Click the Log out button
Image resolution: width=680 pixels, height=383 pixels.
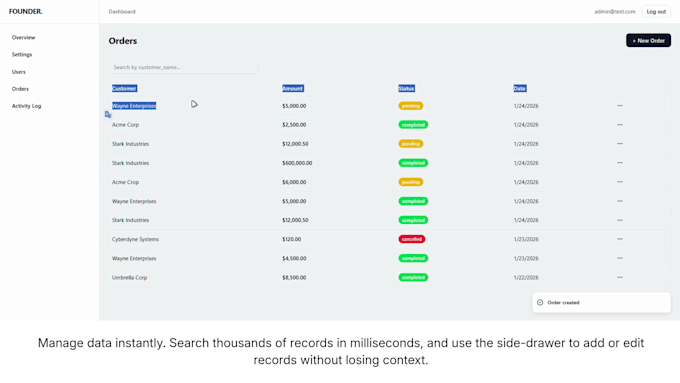(x=656, y=12)
